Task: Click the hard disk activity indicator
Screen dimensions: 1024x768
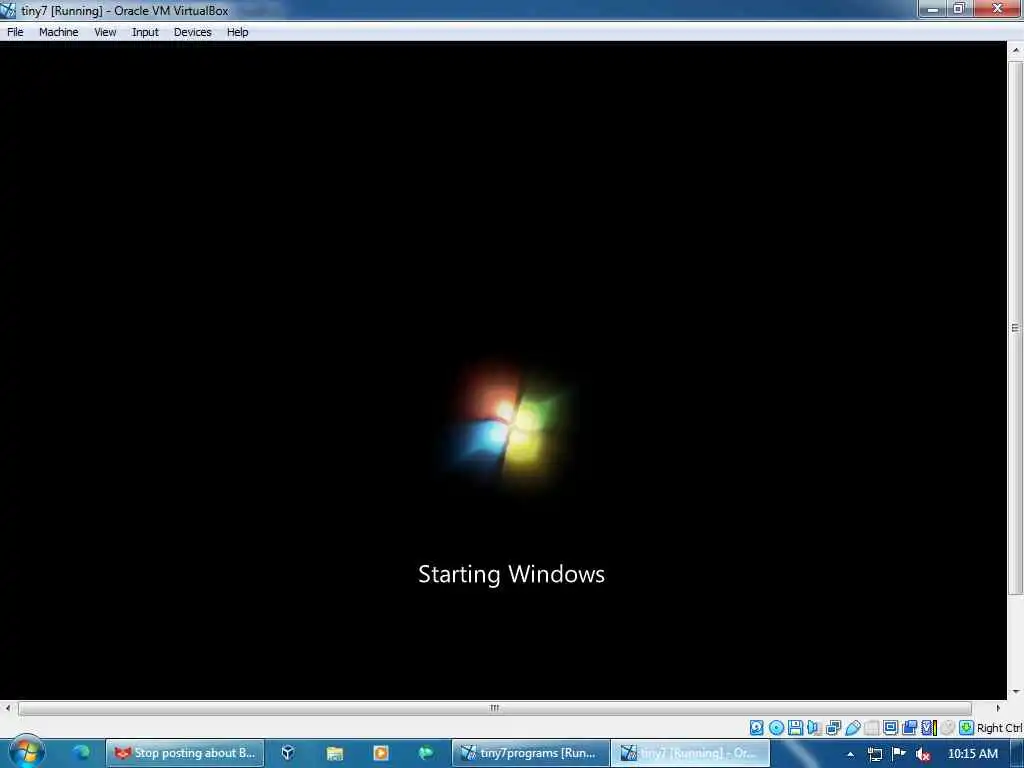Action: click(x=756, y=728)
